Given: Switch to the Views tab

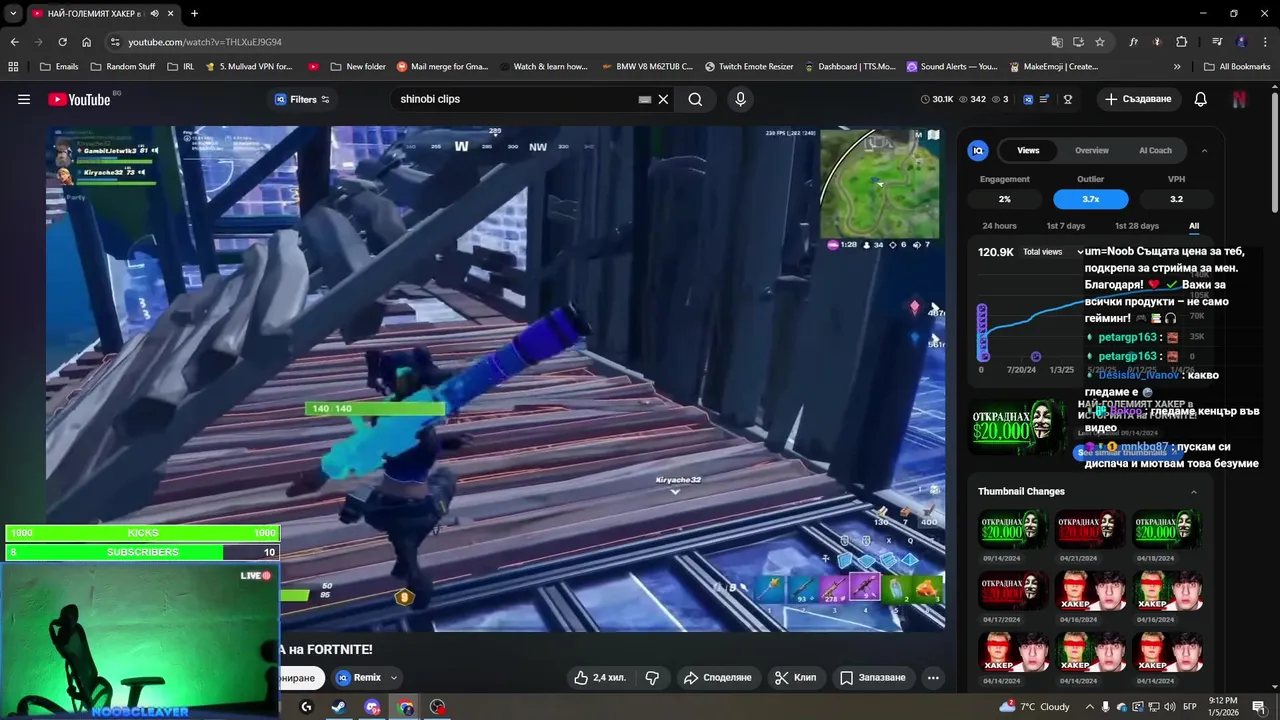Looking at the screenshot, I should [1028, 150].
